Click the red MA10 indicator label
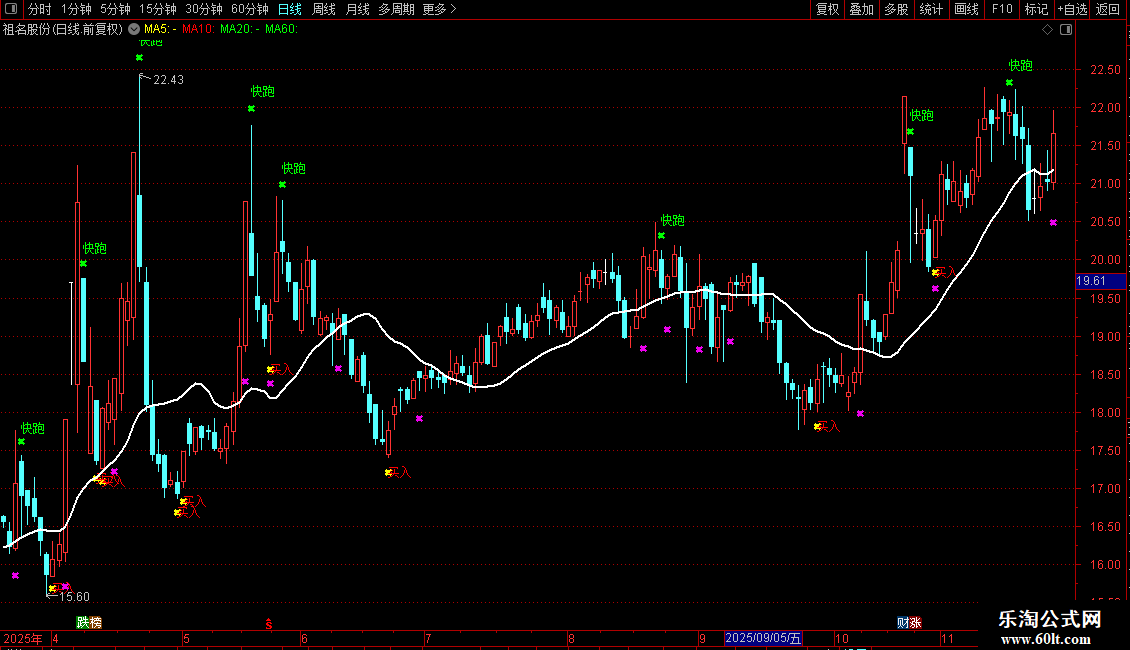Viewport: 1130px width, 650px height. (198, 30)
